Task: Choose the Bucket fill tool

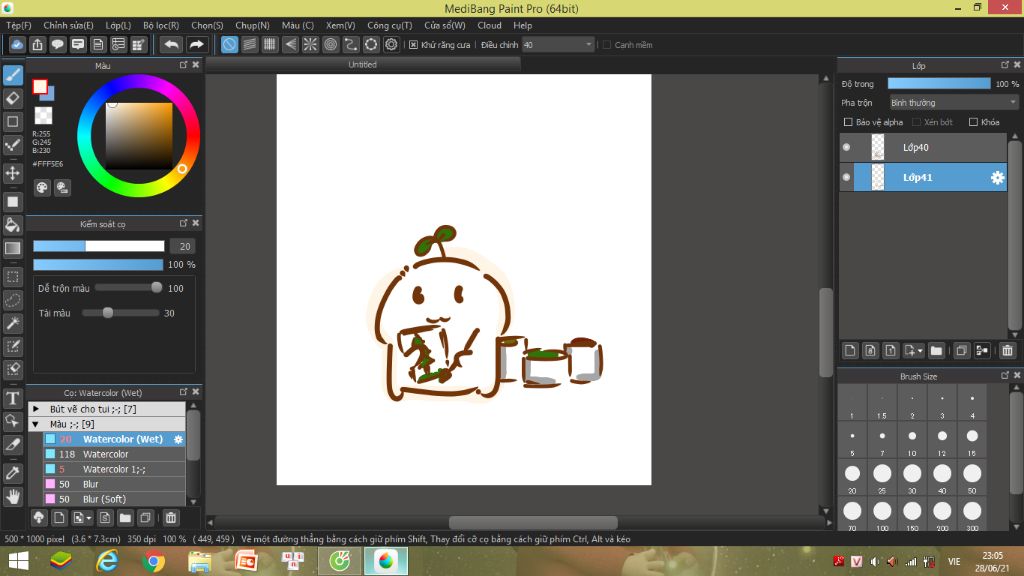Action: (12, 225)
